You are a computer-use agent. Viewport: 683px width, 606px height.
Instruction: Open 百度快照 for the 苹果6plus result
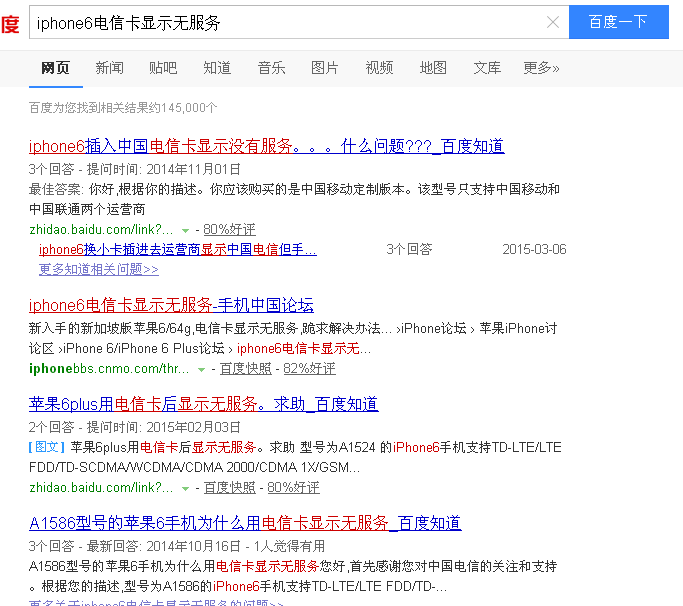(230, 488)
